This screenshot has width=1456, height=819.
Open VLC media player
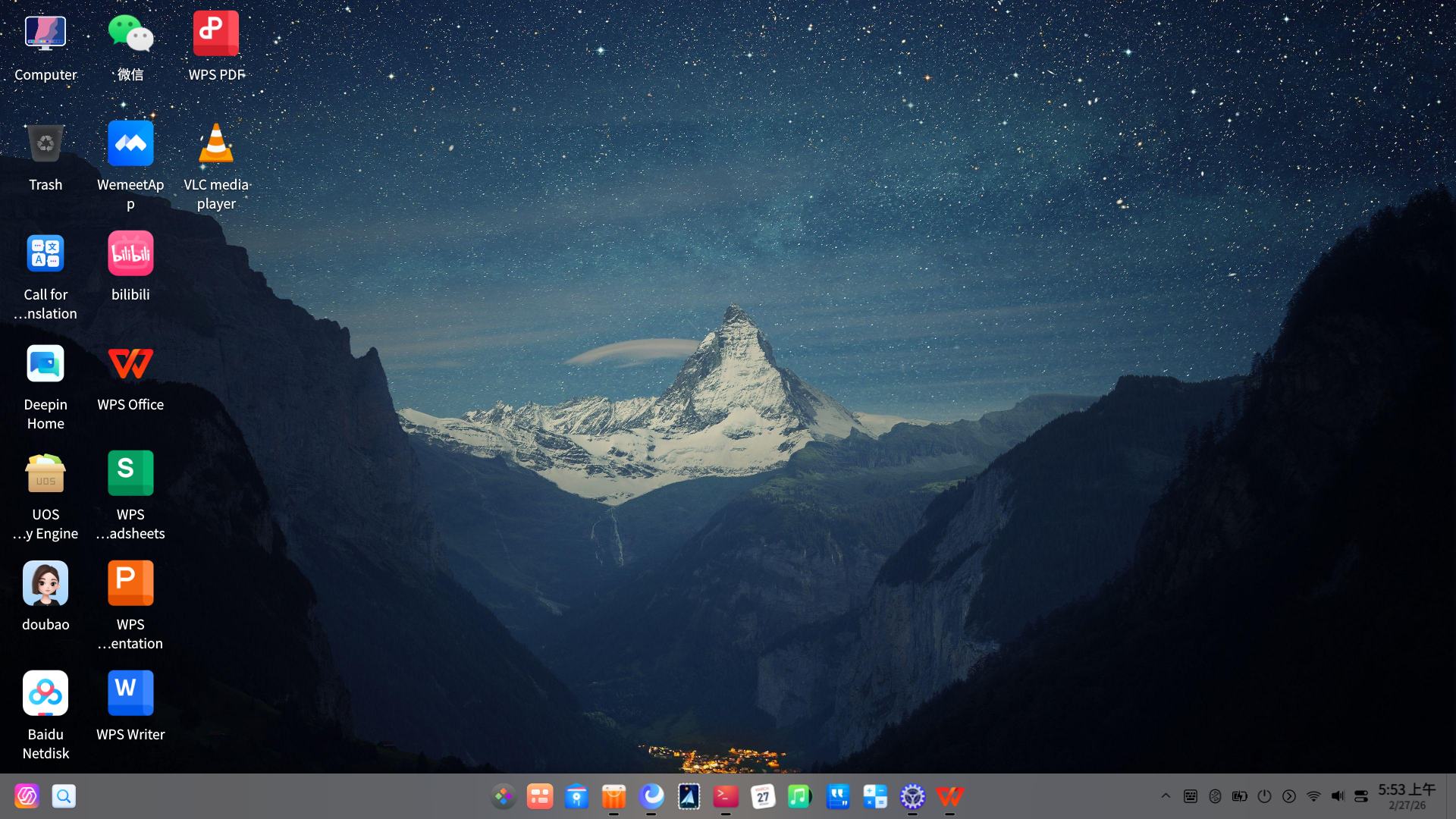[215, 144]
